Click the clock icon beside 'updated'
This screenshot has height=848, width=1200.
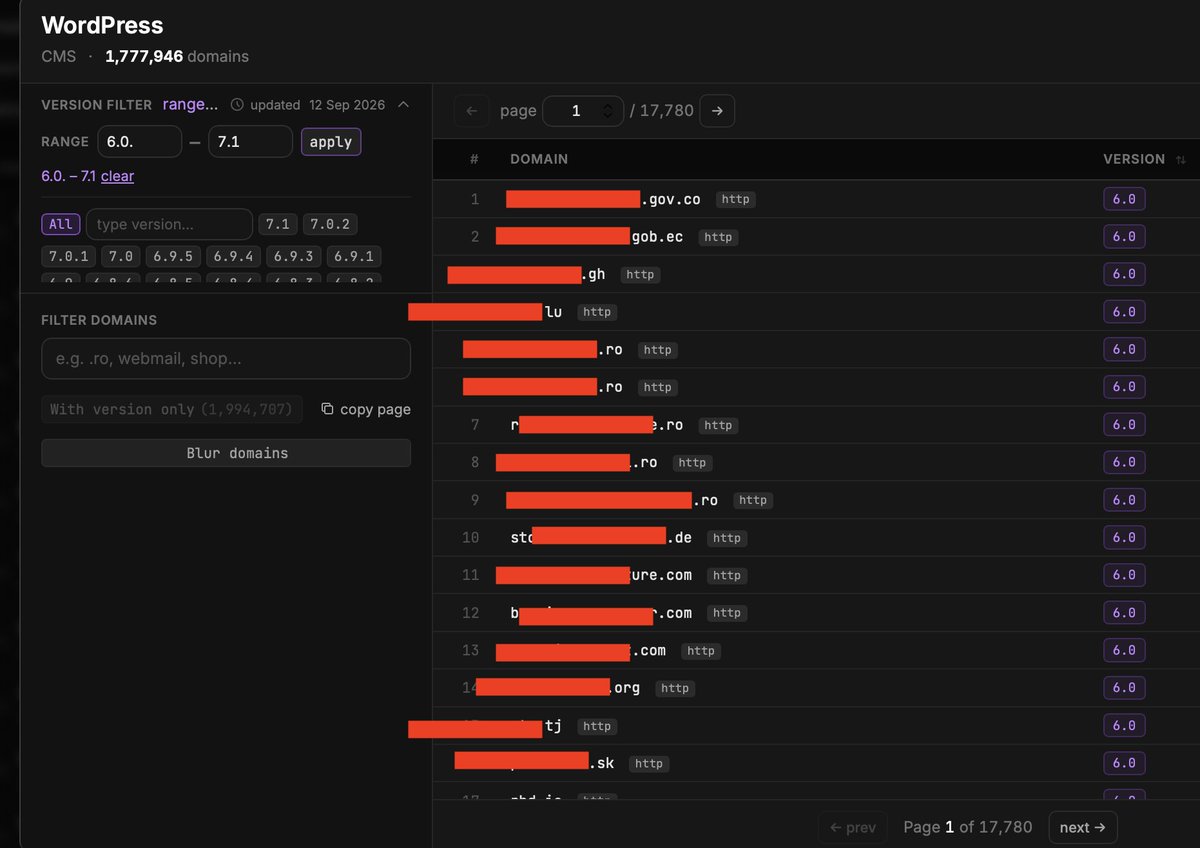237,105
